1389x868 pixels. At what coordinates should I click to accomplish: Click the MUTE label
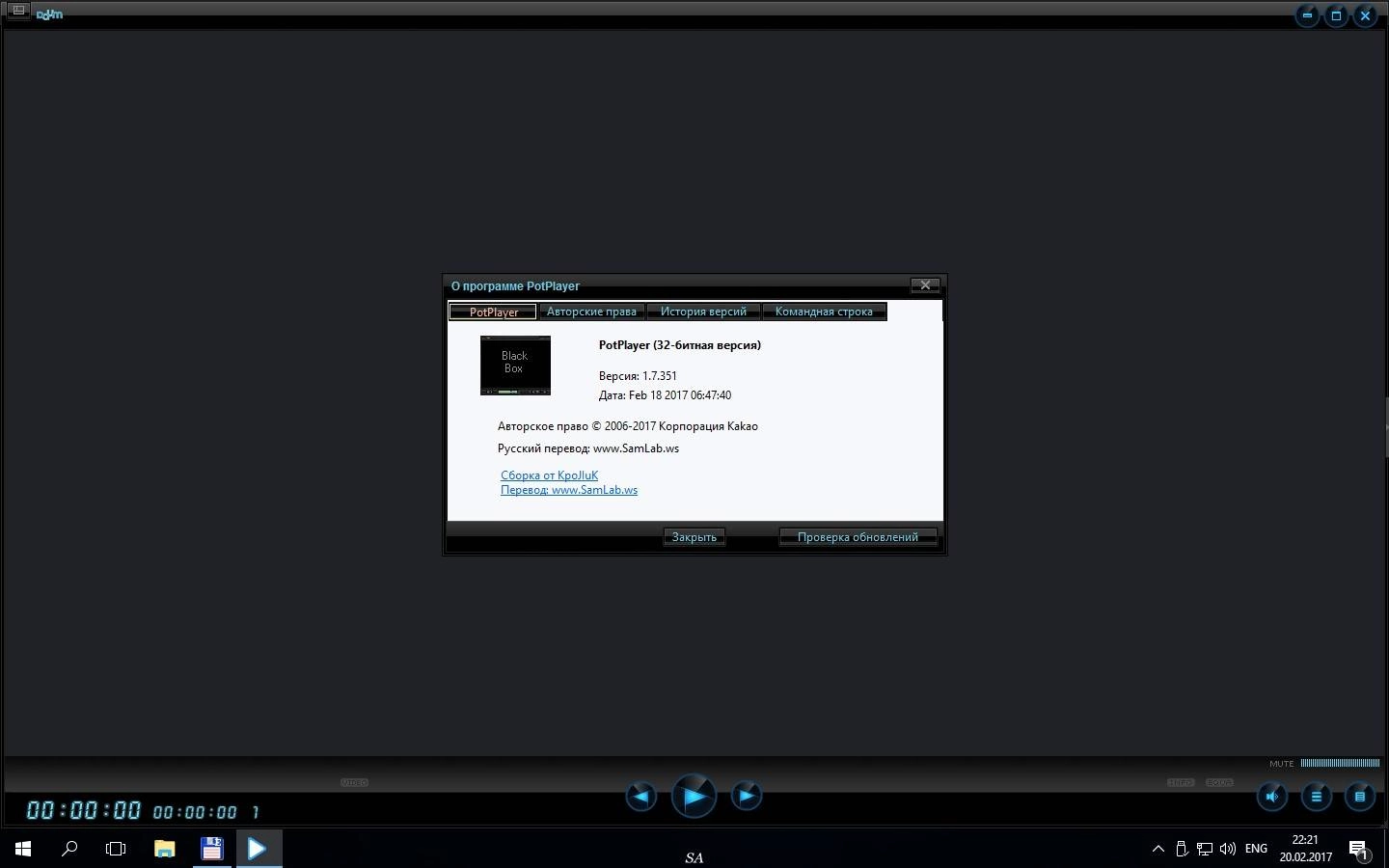[1282, 764]
